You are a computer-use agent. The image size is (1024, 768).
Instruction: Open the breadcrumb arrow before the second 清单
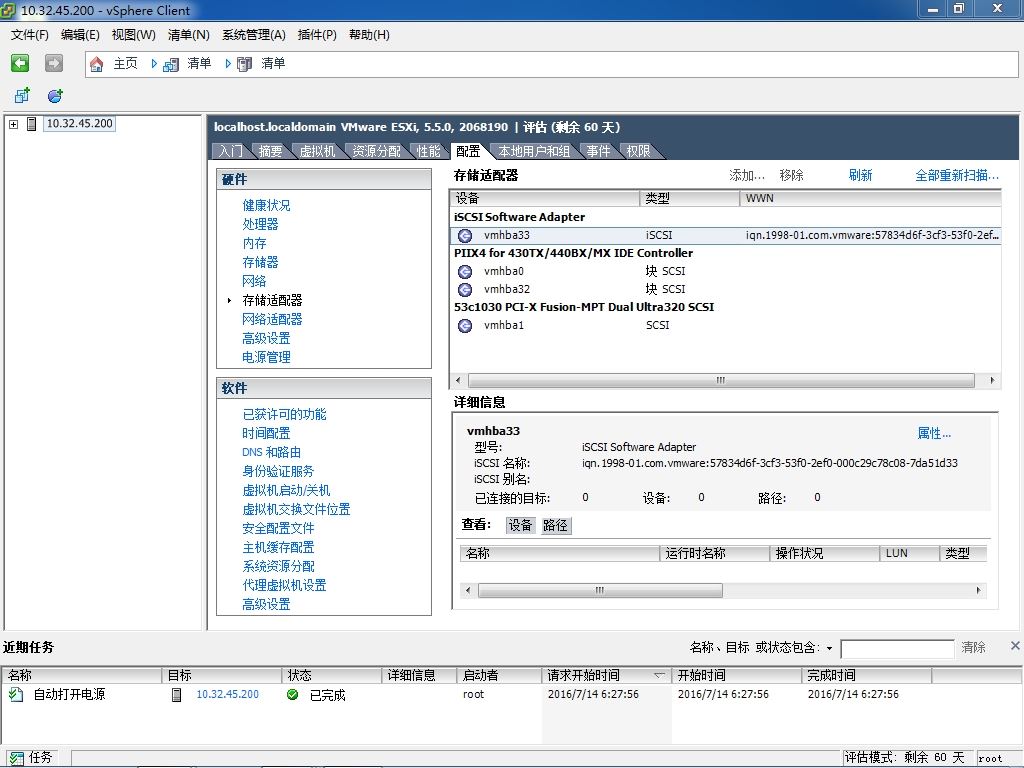(228, 63)
